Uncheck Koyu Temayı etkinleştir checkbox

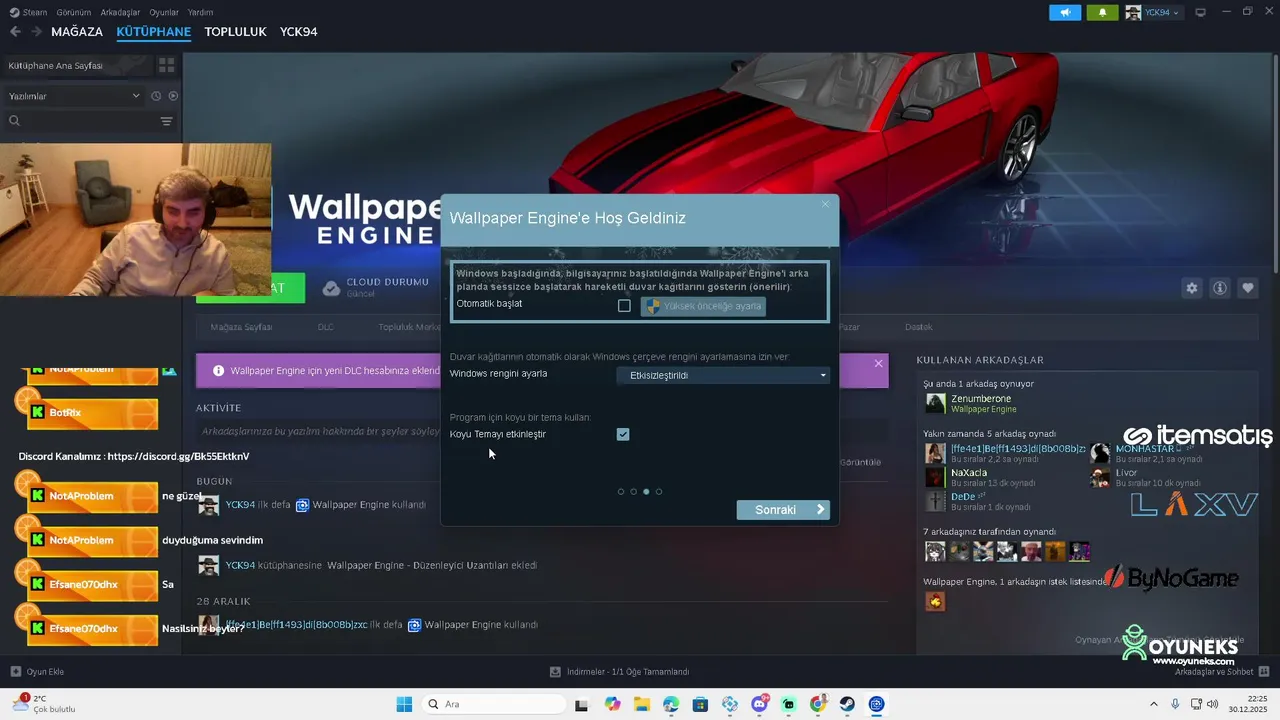623,434
